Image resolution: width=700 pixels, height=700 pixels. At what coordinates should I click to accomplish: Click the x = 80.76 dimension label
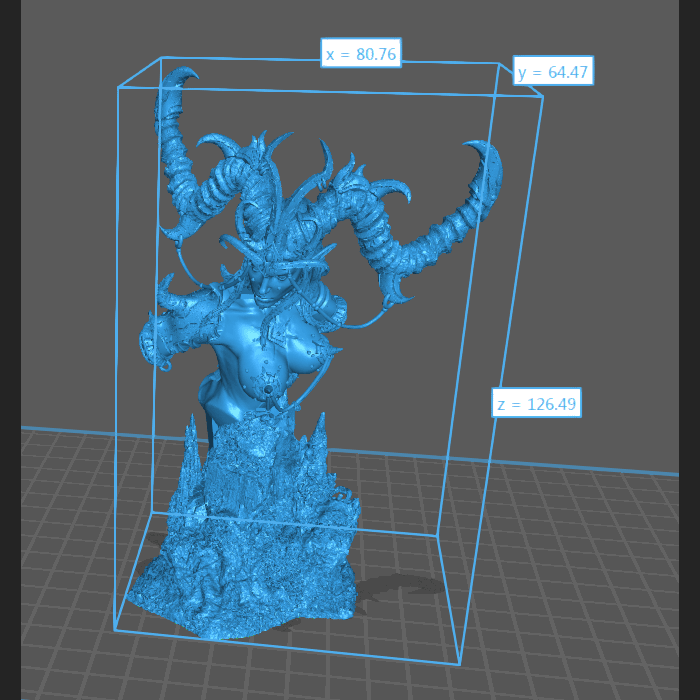361,54
